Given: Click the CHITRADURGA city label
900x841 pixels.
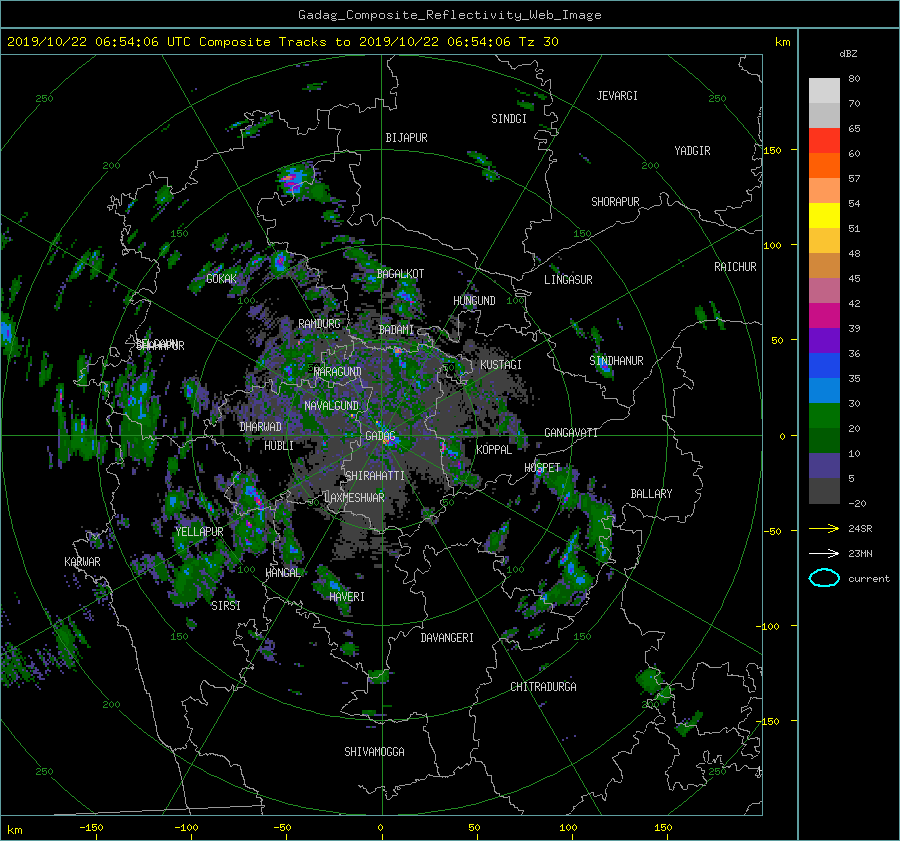Looking at the screenshot, I should click(x=543, y=687).
